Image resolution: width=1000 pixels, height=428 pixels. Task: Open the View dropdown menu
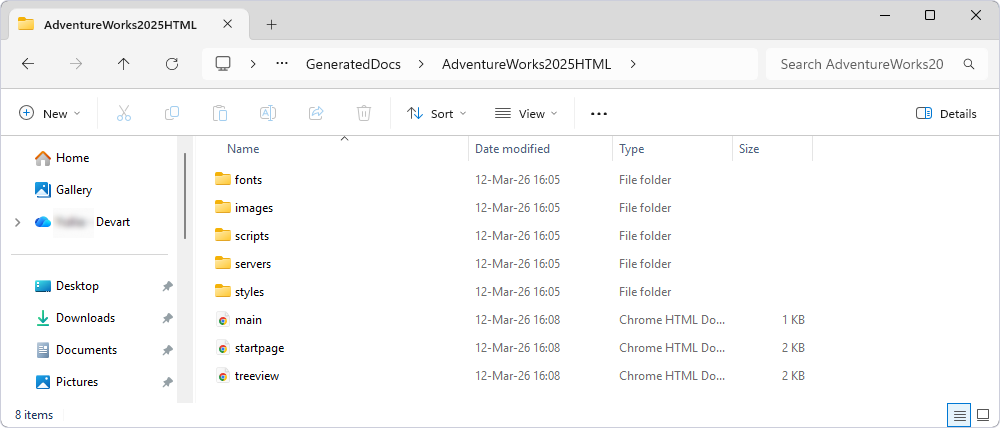(526, 114)
